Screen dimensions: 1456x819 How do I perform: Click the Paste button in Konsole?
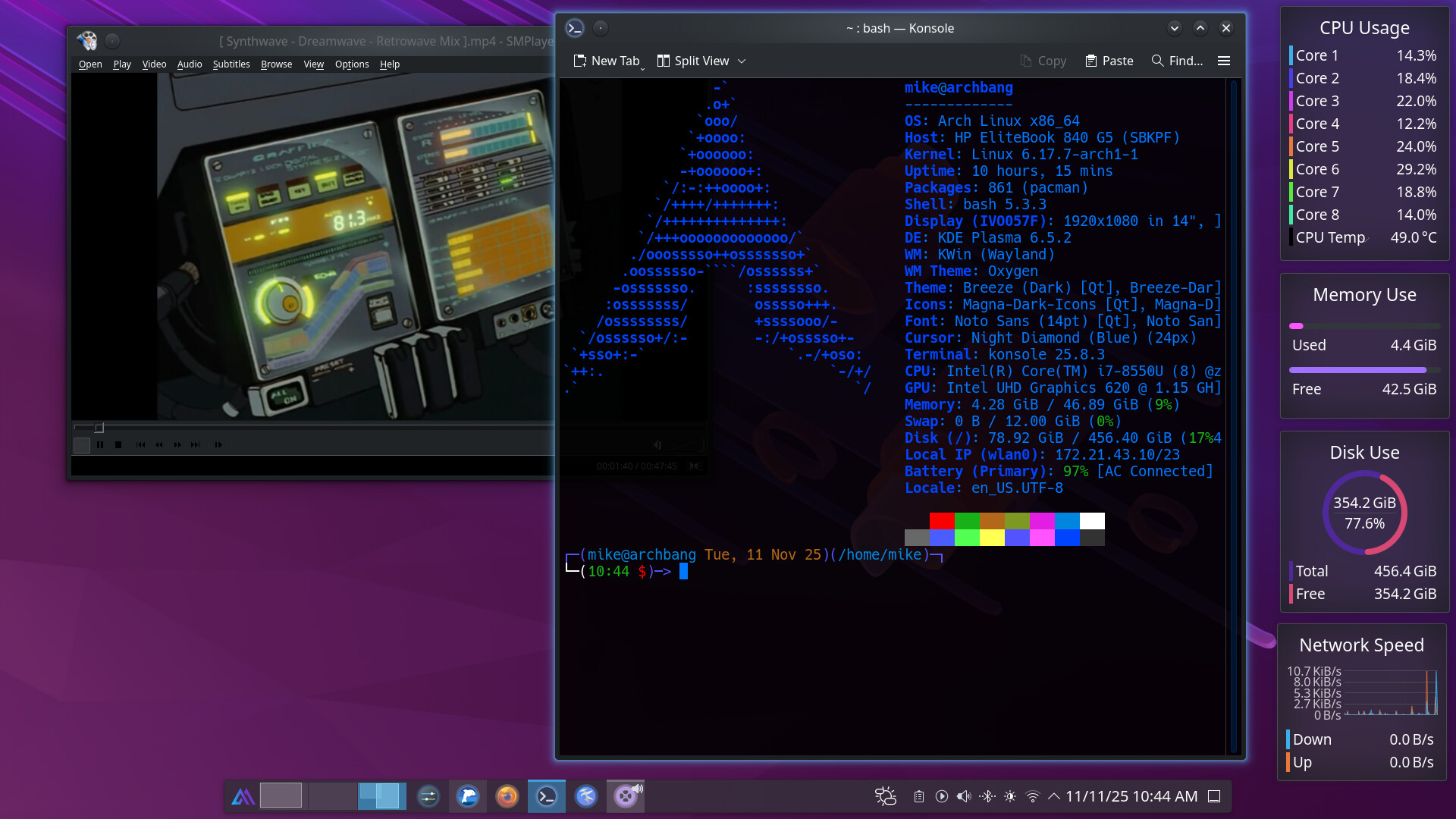pos(1109,61)
